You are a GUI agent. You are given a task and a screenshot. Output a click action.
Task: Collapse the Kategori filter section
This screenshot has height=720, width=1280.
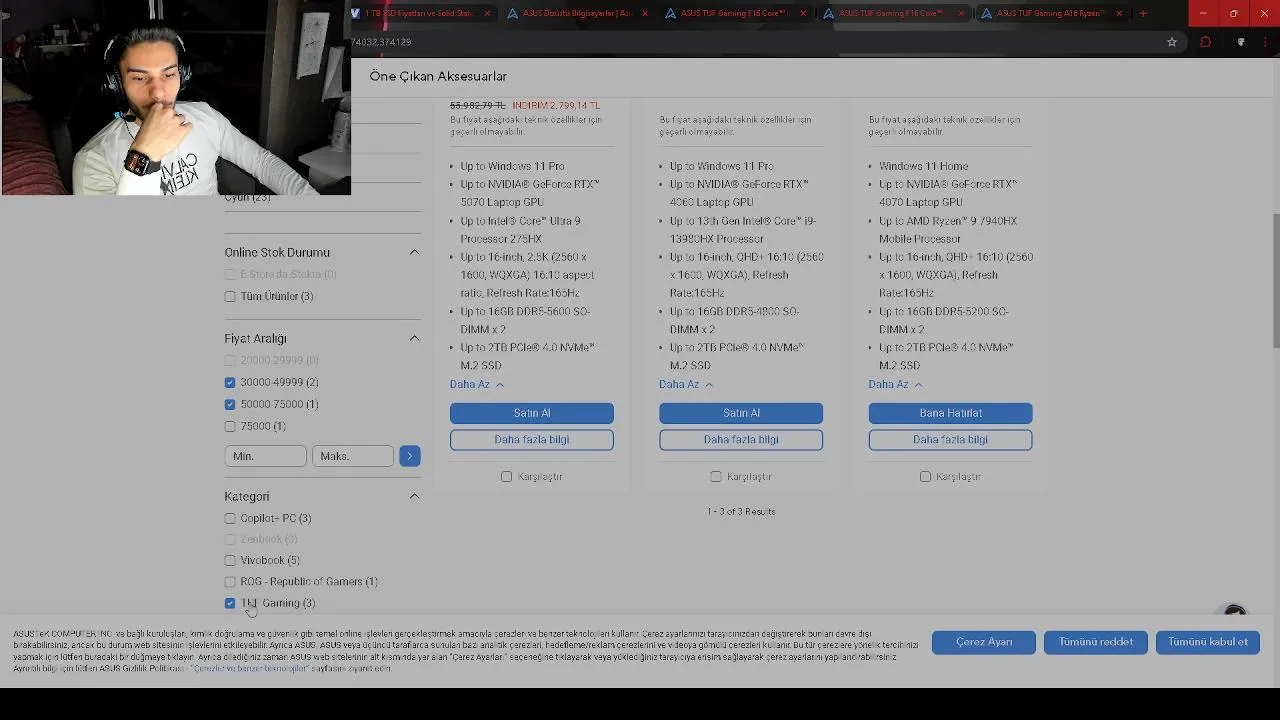(414, 496)
